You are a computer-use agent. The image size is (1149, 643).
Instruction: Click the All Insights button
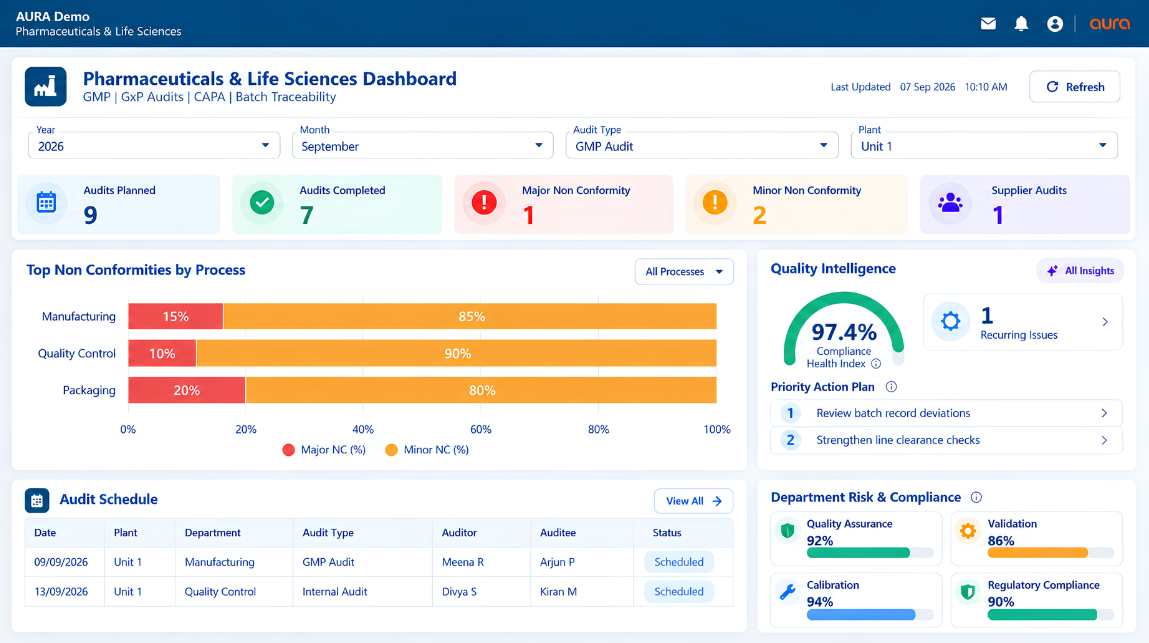pos(1080,271)
